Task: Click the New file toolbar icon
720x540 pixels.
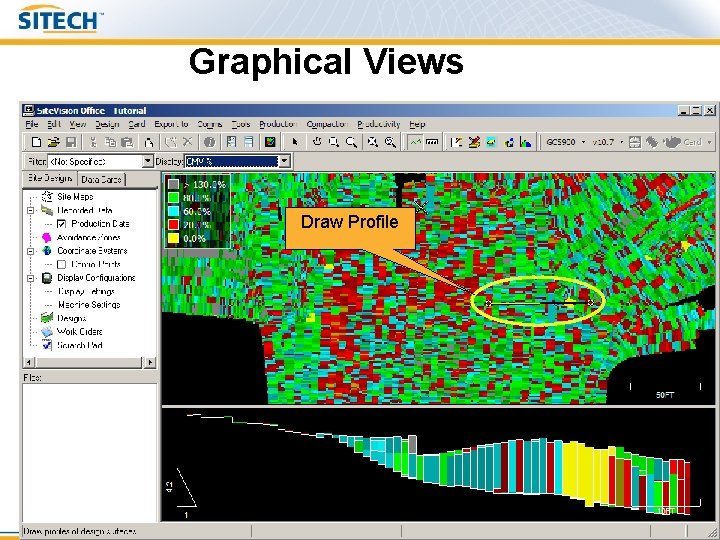Action: 36,142
